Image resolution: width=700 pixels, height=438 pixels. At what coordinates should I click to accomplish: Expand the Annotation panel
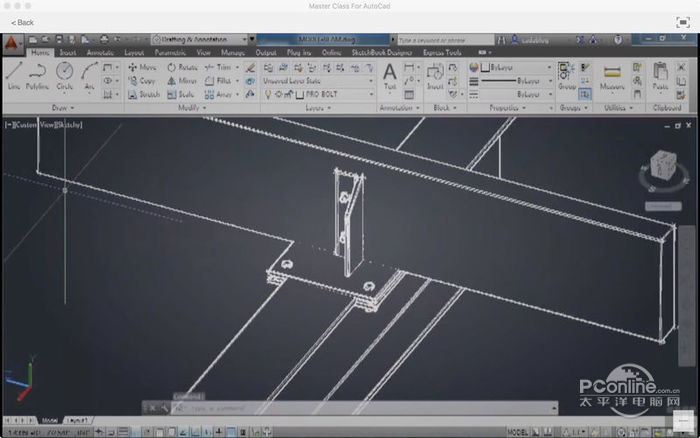pos(399,108)
